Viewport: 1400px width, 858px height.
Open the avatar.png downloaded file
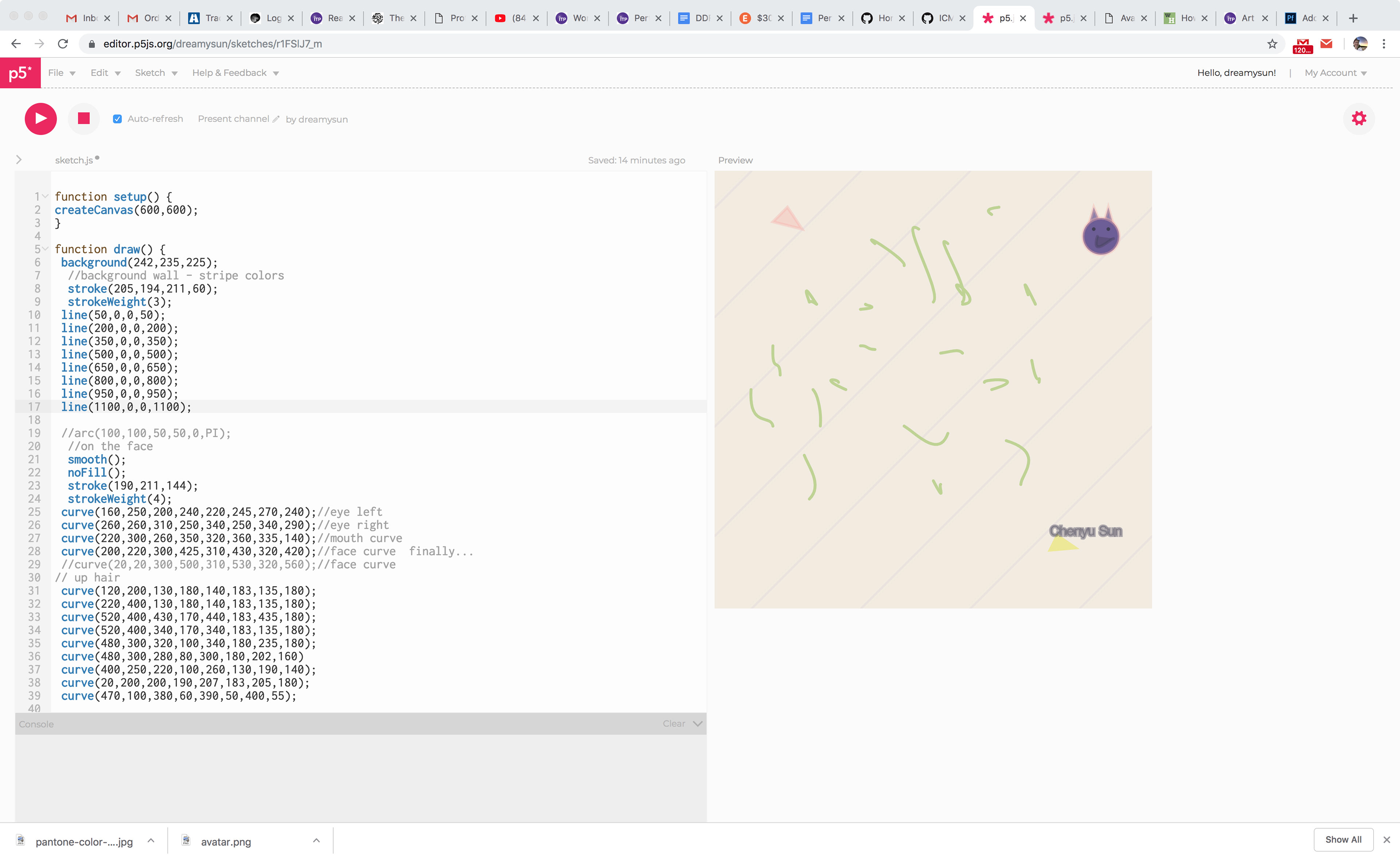click(226, 841)
